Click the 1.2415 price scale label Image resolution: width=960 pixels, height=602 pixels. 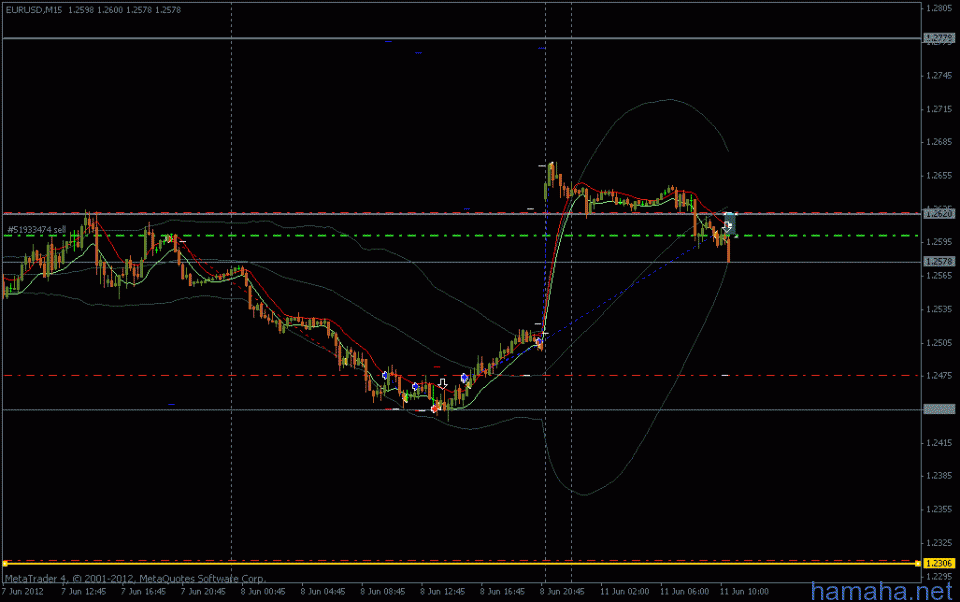point(939,442)
